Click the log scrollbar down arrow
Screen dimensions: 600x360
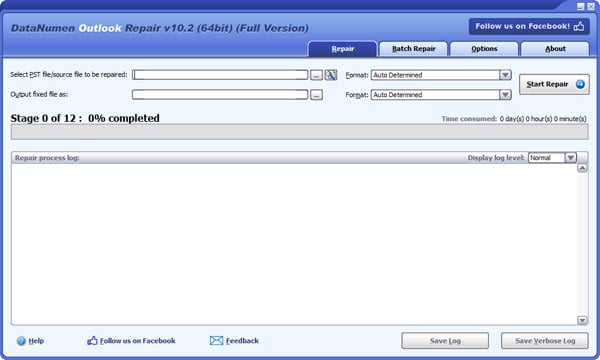[582, 320]
